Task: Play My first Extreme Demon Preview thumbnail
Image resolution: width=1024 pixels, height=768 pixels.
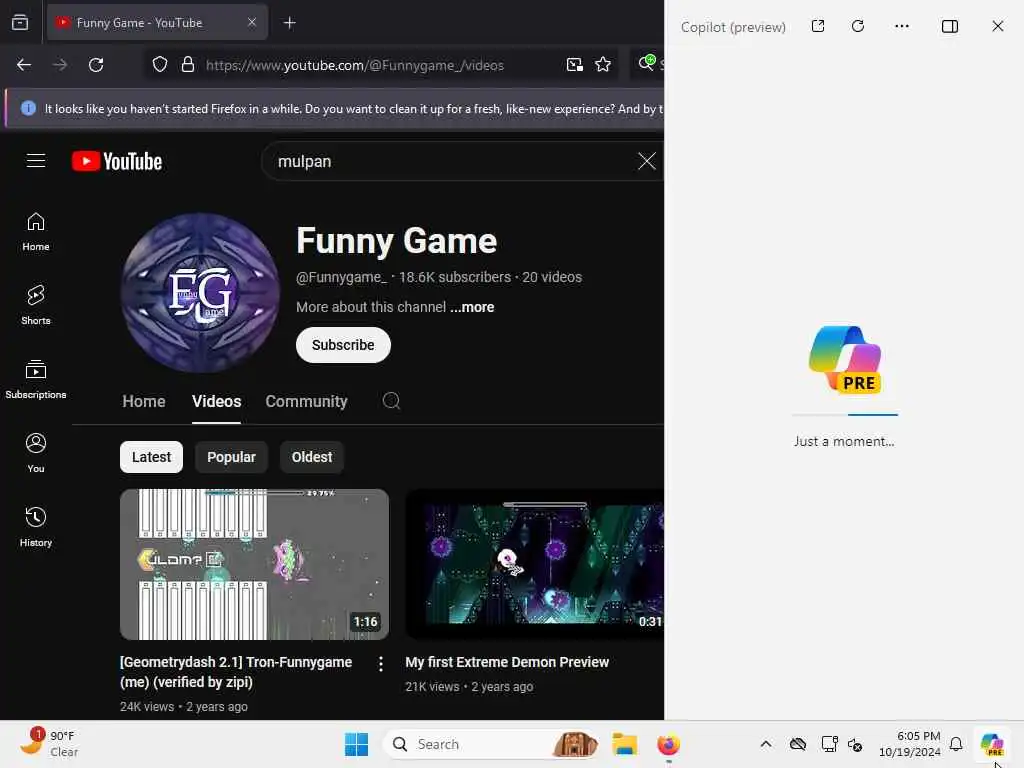Action: (x=534, y=564)
